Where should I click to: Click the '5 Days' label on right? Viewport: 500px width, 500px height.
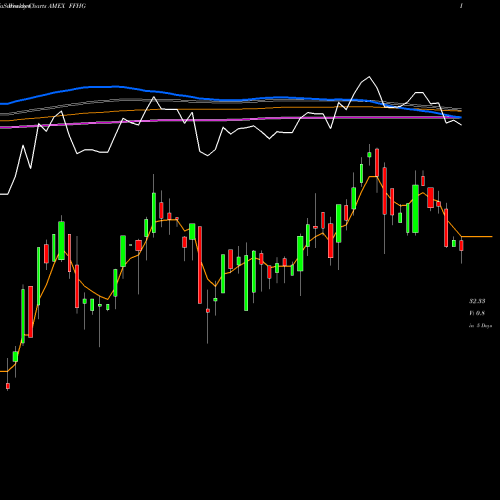484,326
